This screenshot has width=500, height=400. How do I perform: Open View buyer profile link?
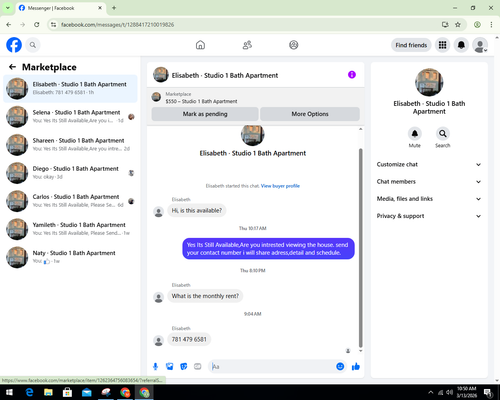280,186
